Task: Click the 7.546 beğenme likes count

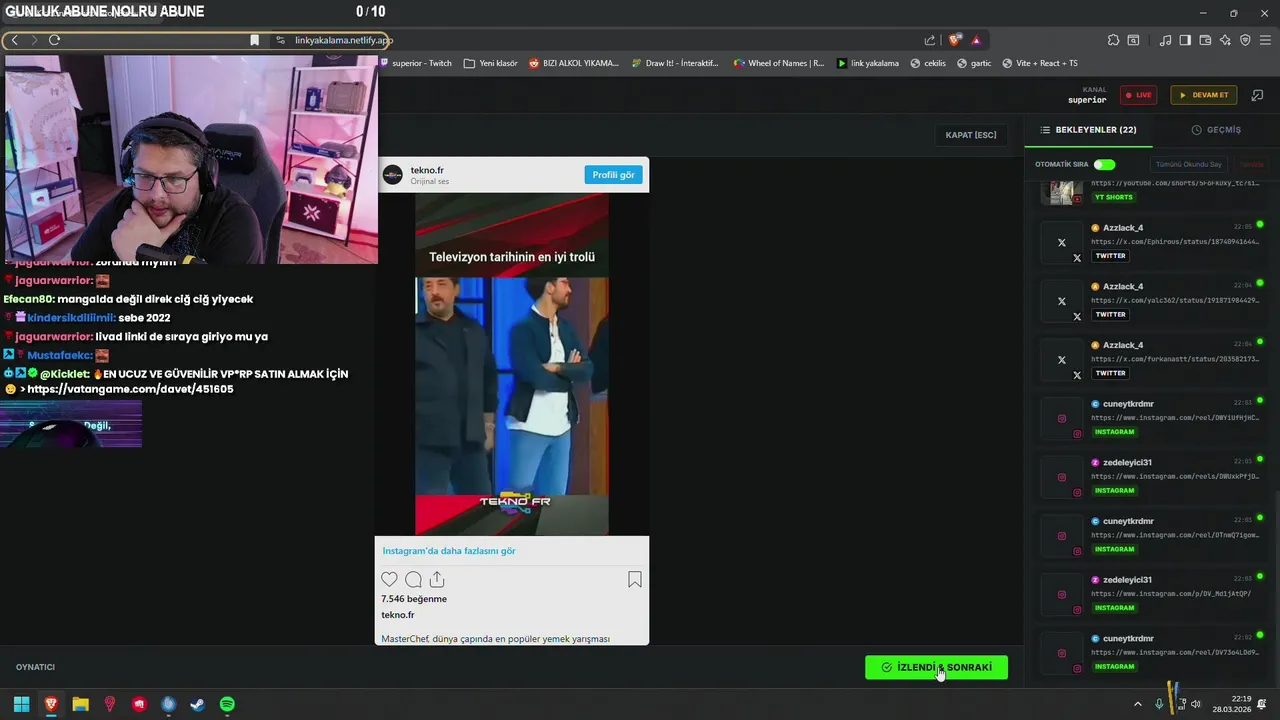Action: [414, 599]
